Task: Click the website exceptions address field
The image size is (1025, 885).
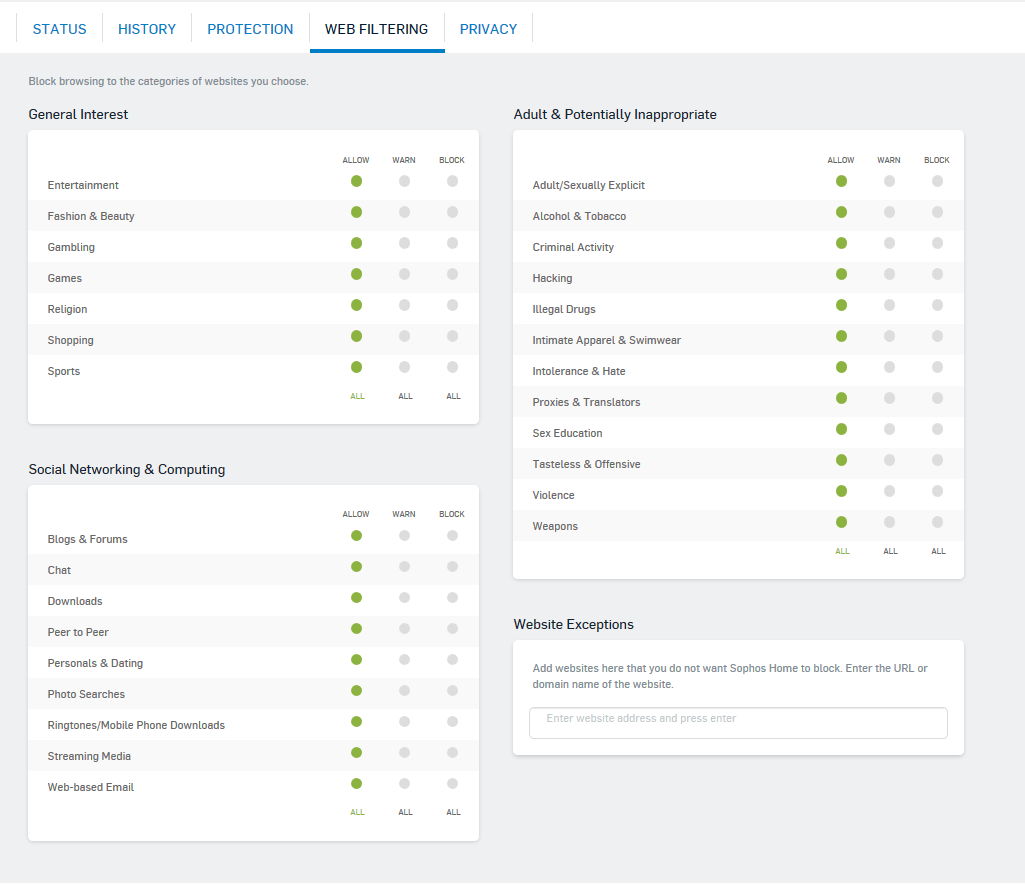Action: pos(738,723)
